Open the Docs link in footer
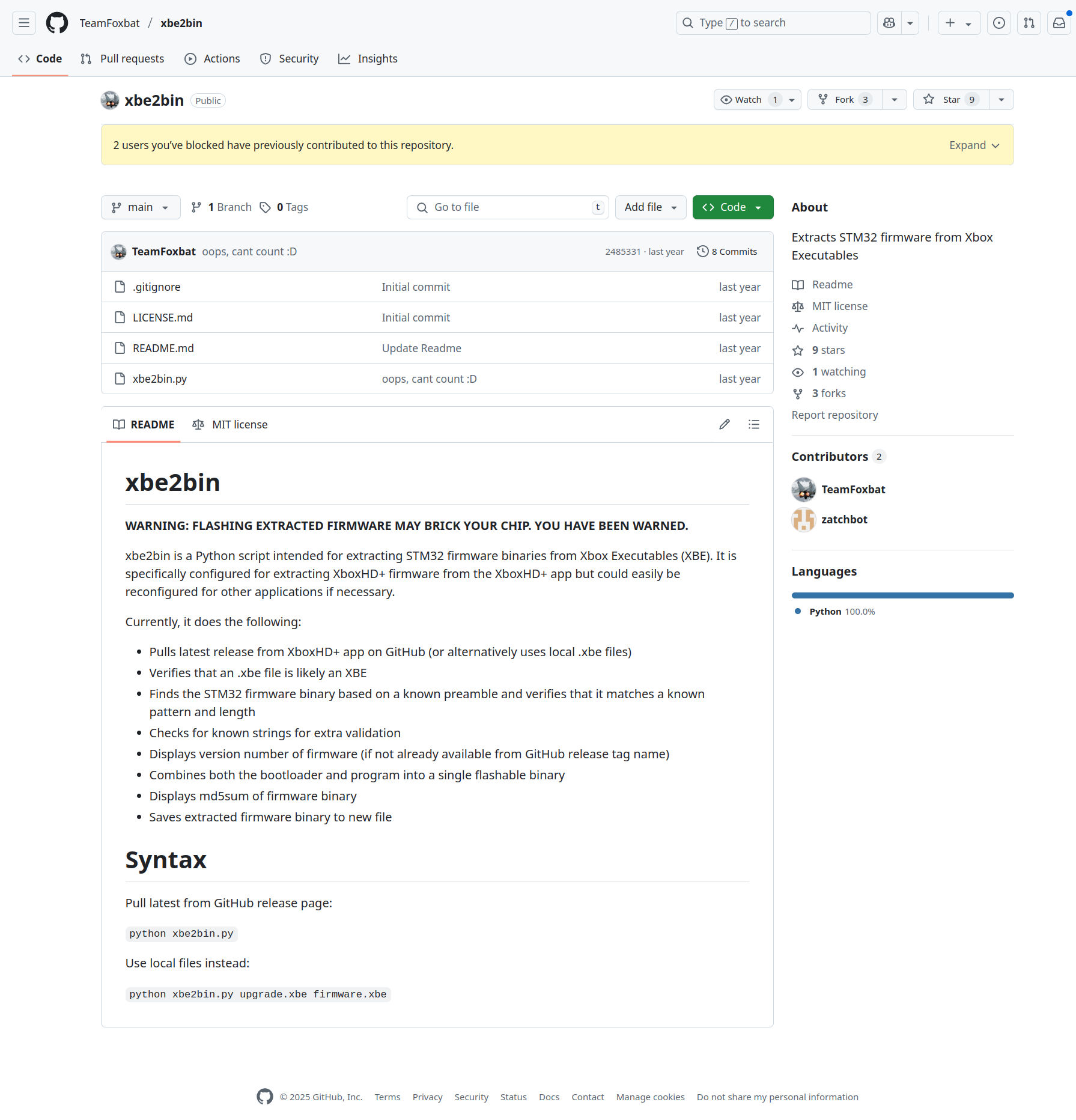Viewport: 1076px width, 1120px height. [549, 1097]
